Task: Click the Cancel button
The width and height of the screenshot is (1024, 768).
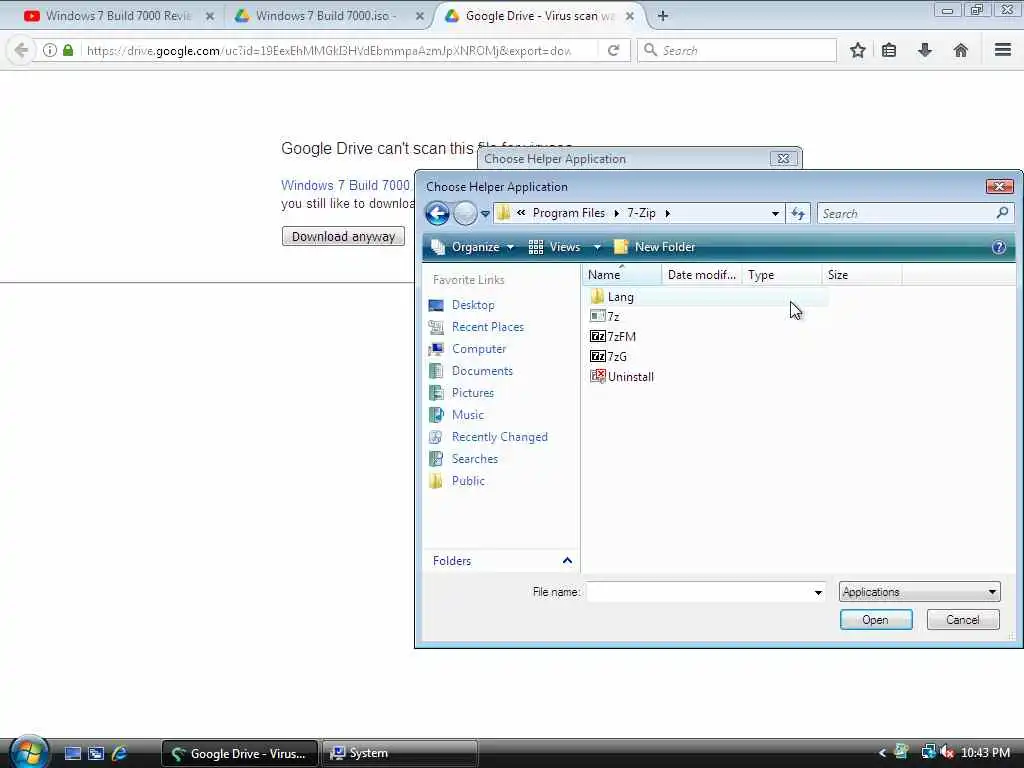Action: click(x=963, y=620)
